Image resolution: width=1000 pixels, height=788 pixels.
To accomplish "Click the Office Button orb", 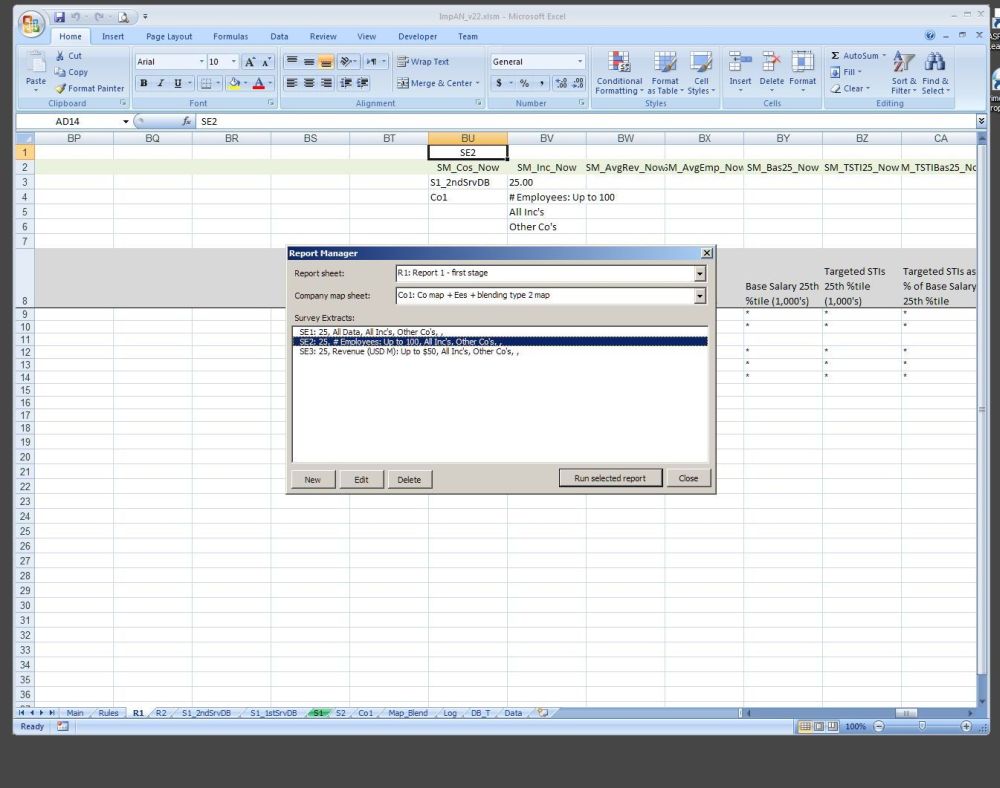I will coord(32,22).
